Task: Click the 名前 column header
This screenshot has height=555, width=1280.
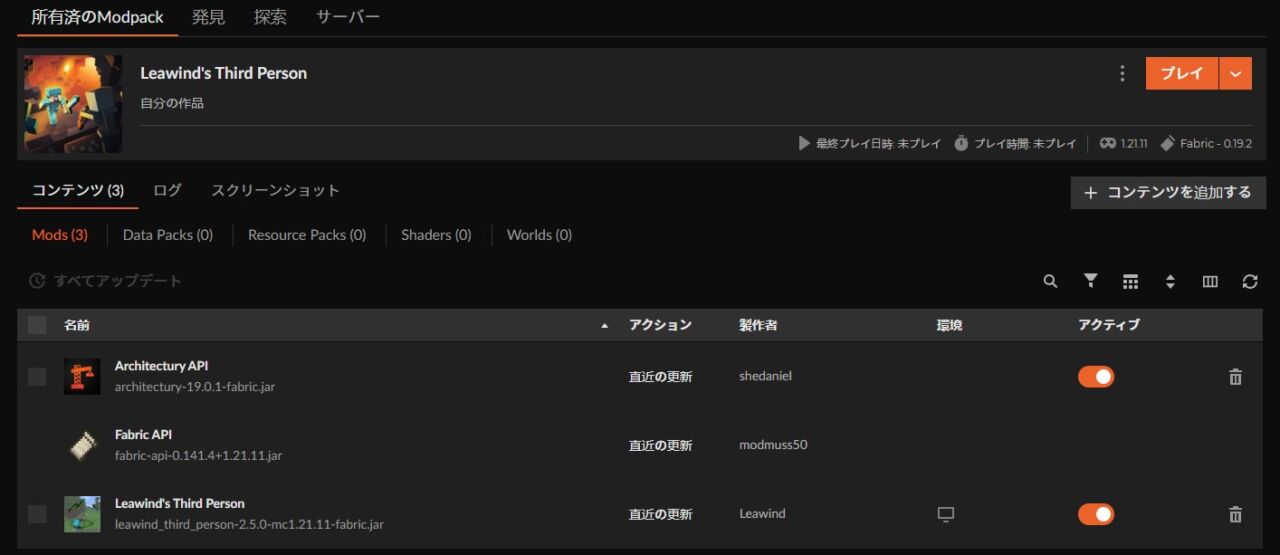Action: 77,325
